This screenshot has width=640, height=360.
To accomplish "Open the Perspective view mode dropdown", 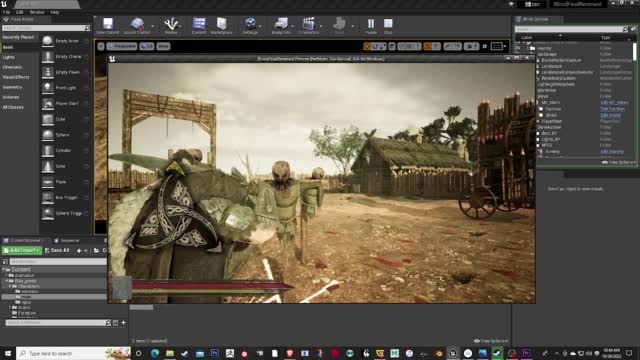I will point(122,46).
